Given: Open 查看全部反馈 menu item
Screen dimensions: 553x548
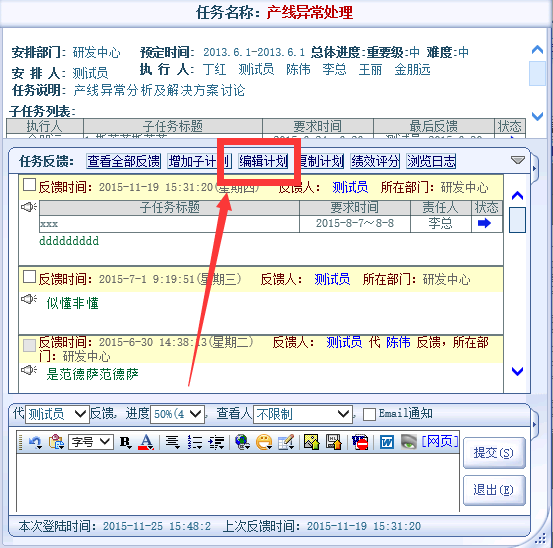Looking at the screenshot, I should coord(124,162).
